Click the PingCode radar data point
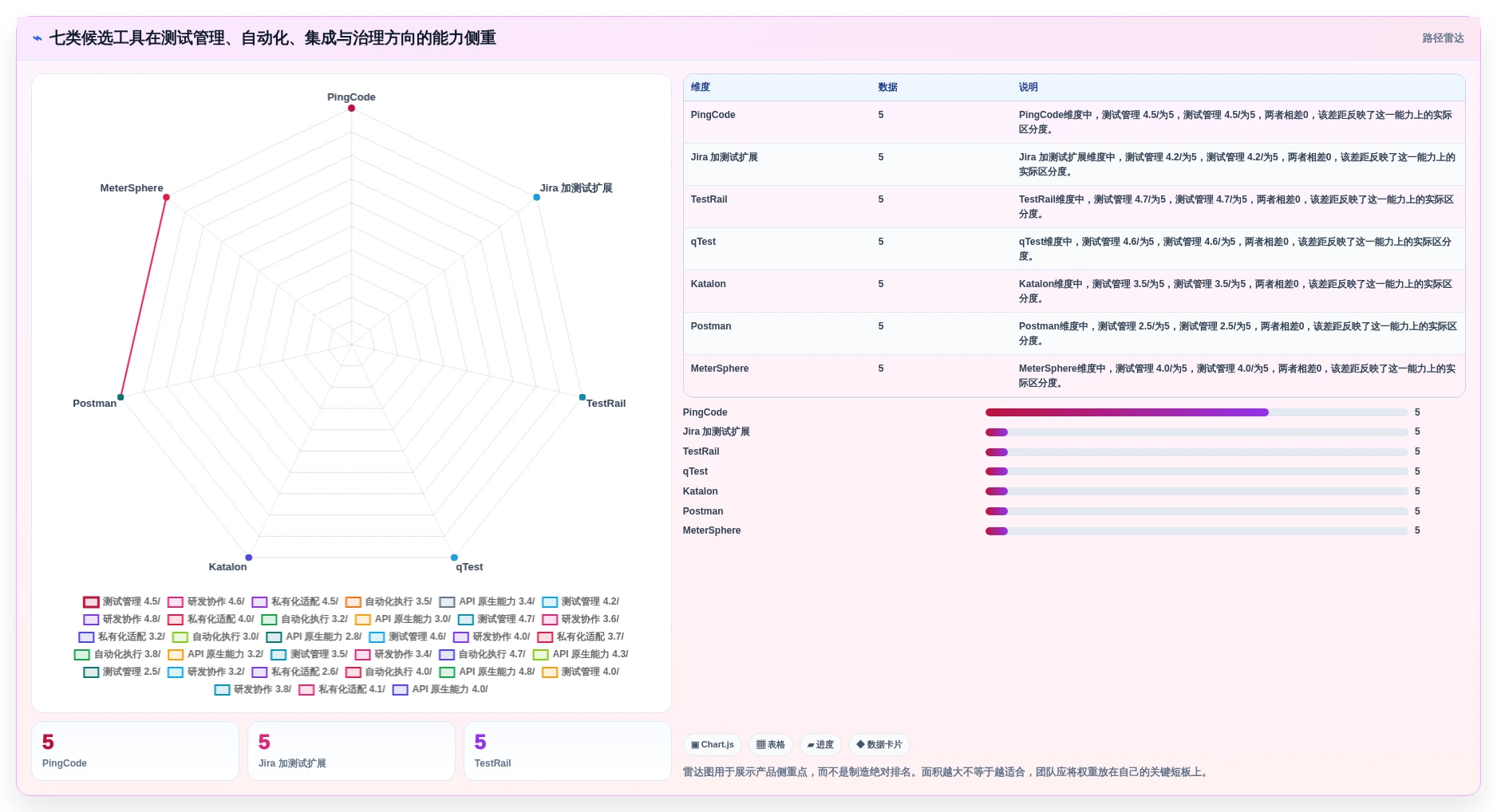 click(x=351, y=108)
